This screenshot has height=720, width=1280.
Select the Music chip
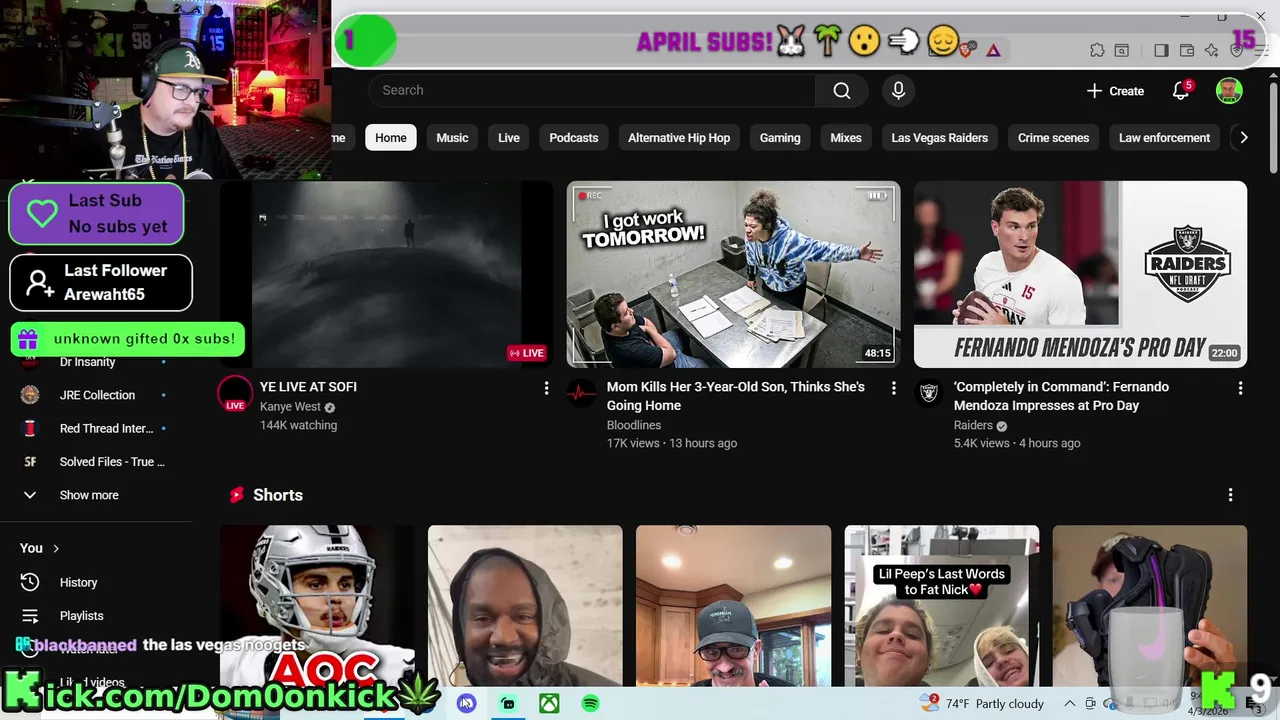point(452,138)
